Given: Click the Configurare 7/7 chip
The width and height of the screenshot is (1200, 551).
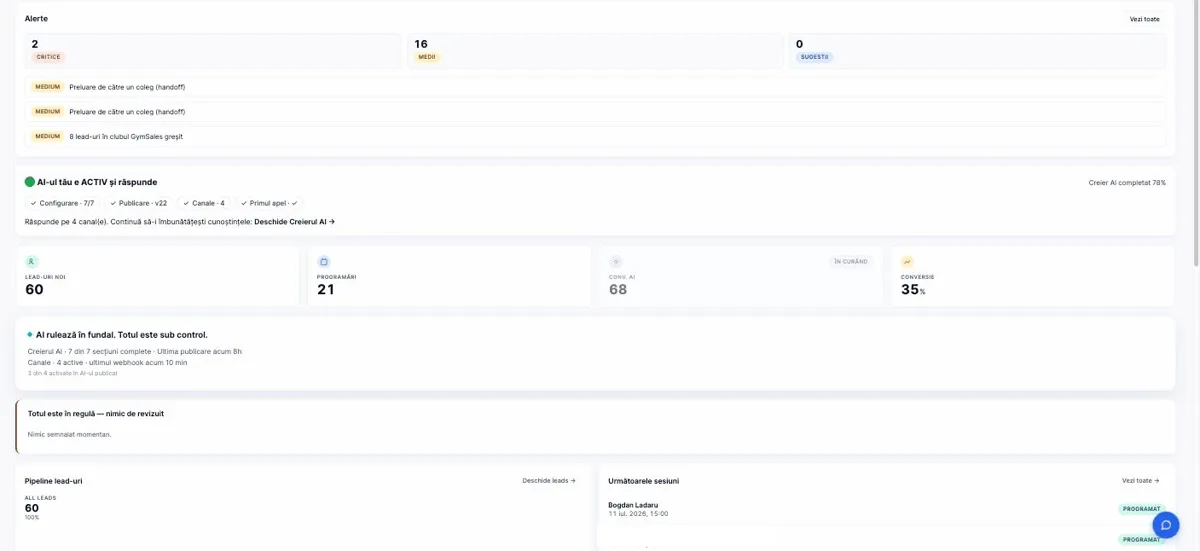Looking at the screenshot, I should tap(62, 203).
